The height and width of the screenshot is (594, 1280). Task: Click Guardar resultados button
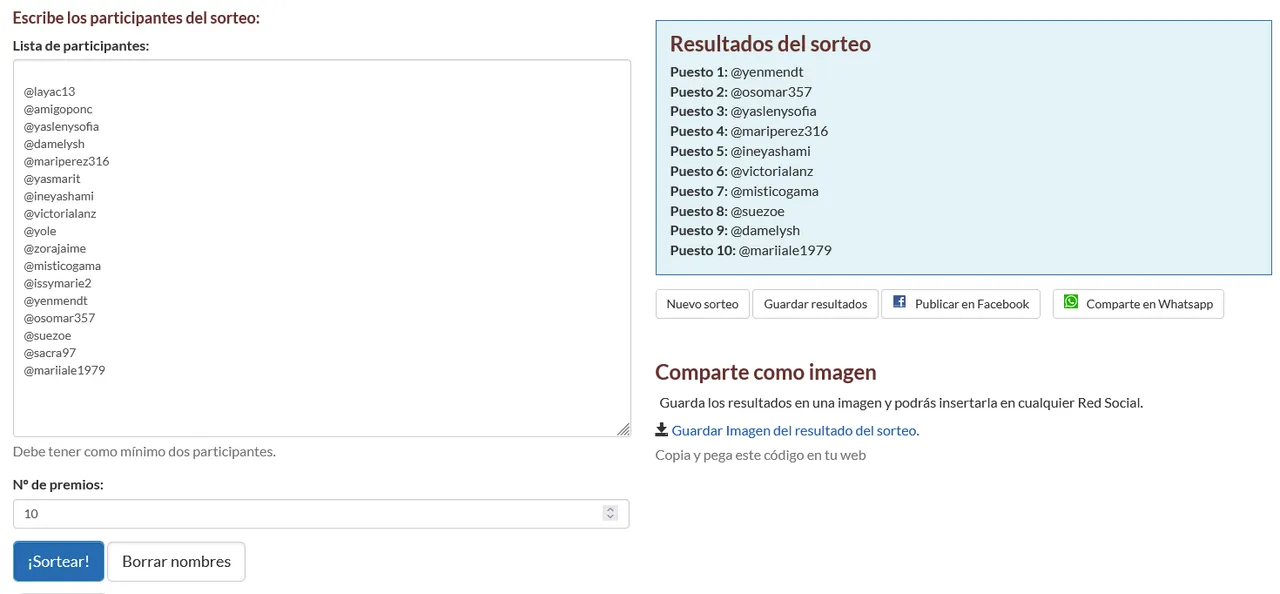tap(815, 304)
